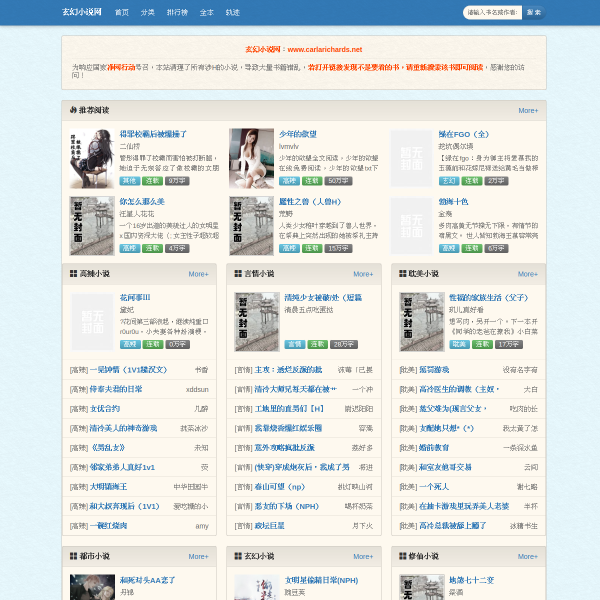Open the title link 花间事III
Screen dimensions: 600x600
coord(135,298)
